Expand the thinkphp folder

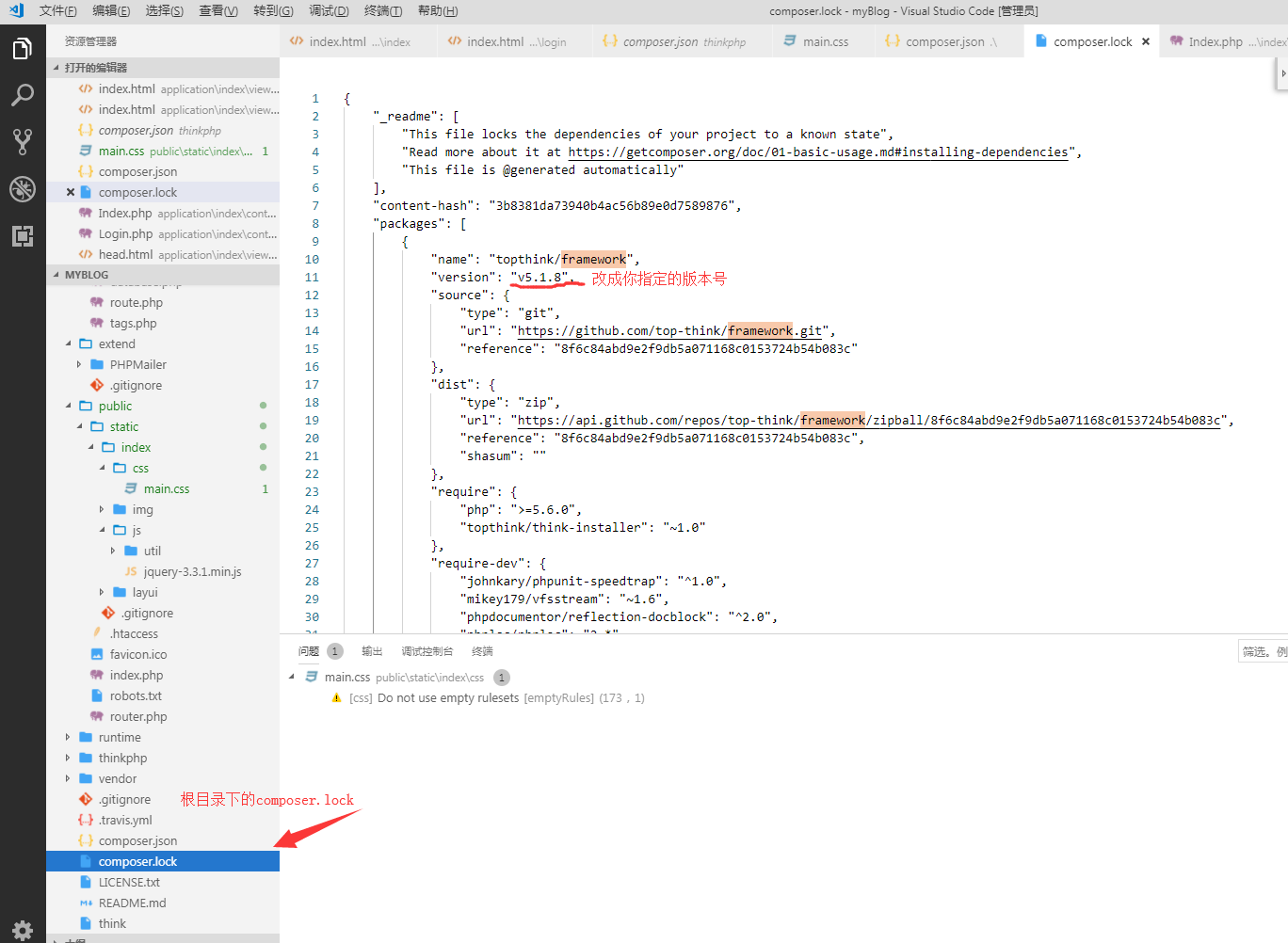[x=69, y=758]
